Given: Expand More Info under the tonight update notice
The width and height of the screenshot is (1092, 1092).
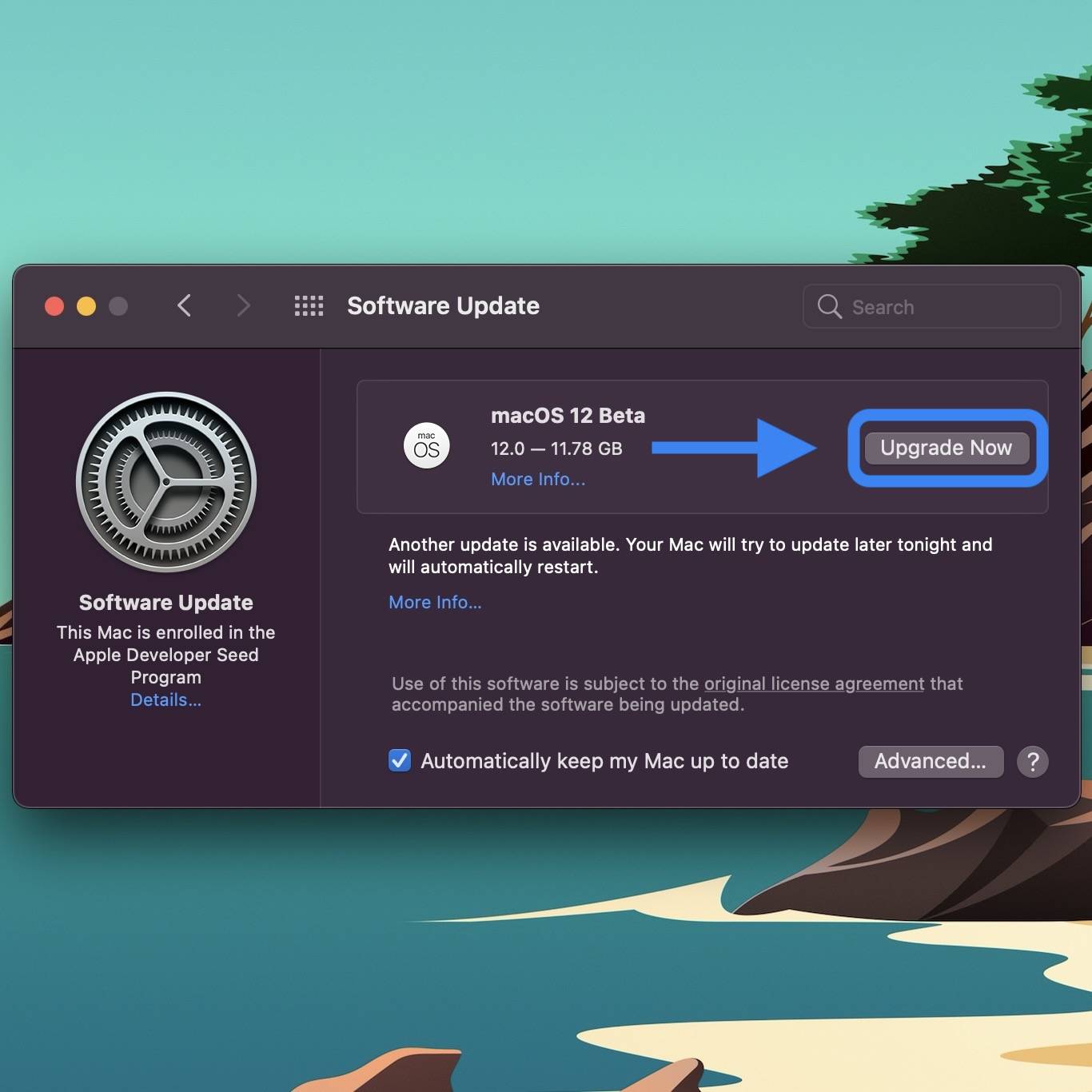Looking at the screenshot, I should (435, 602).
